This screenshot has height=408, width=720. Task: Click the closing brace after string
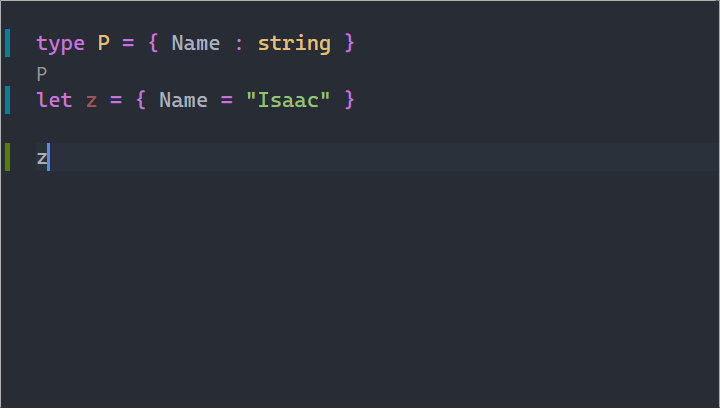349,43
